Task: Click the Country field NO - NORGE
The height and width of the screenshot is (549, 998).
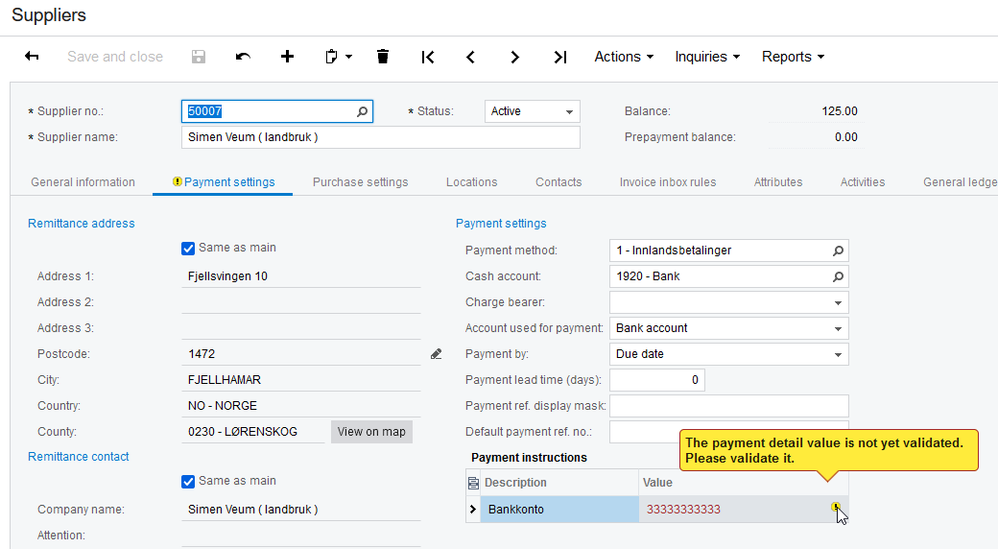Action: click(x=300, y=406)
